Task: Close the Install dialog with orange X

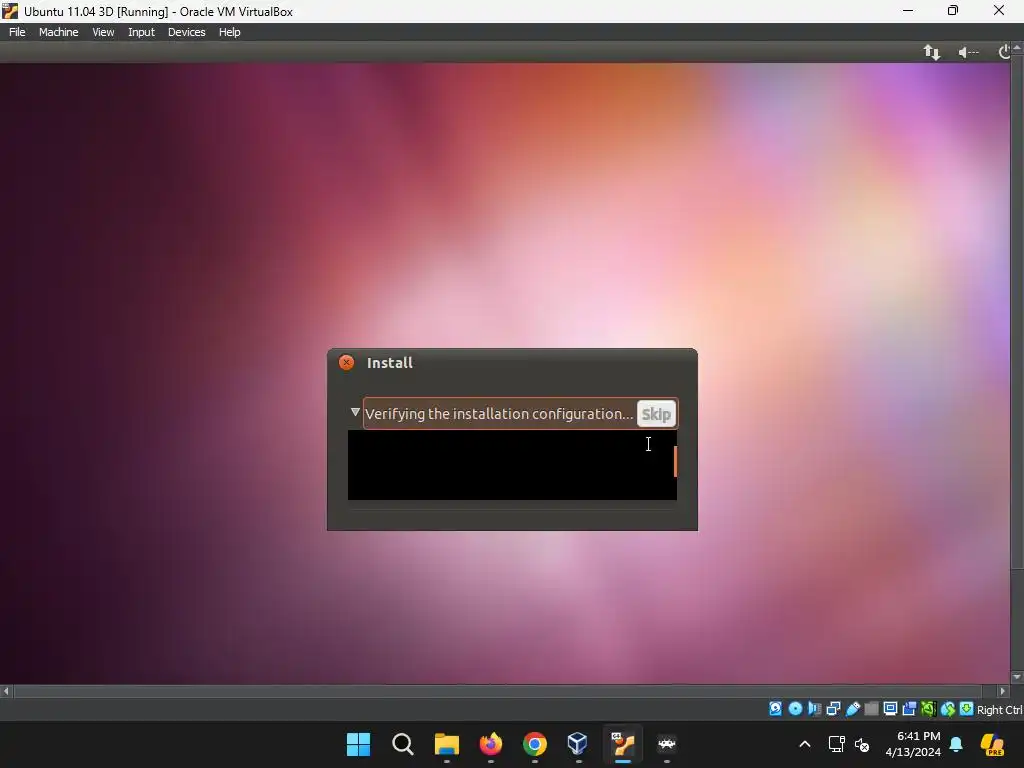Action: (x=346, y=362)
